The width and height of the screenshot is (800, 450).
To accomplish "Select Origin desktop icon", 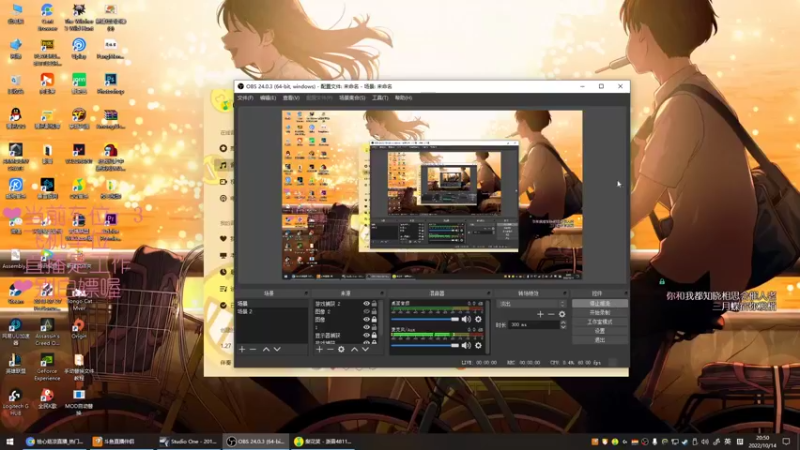I will tap(79, 329).
